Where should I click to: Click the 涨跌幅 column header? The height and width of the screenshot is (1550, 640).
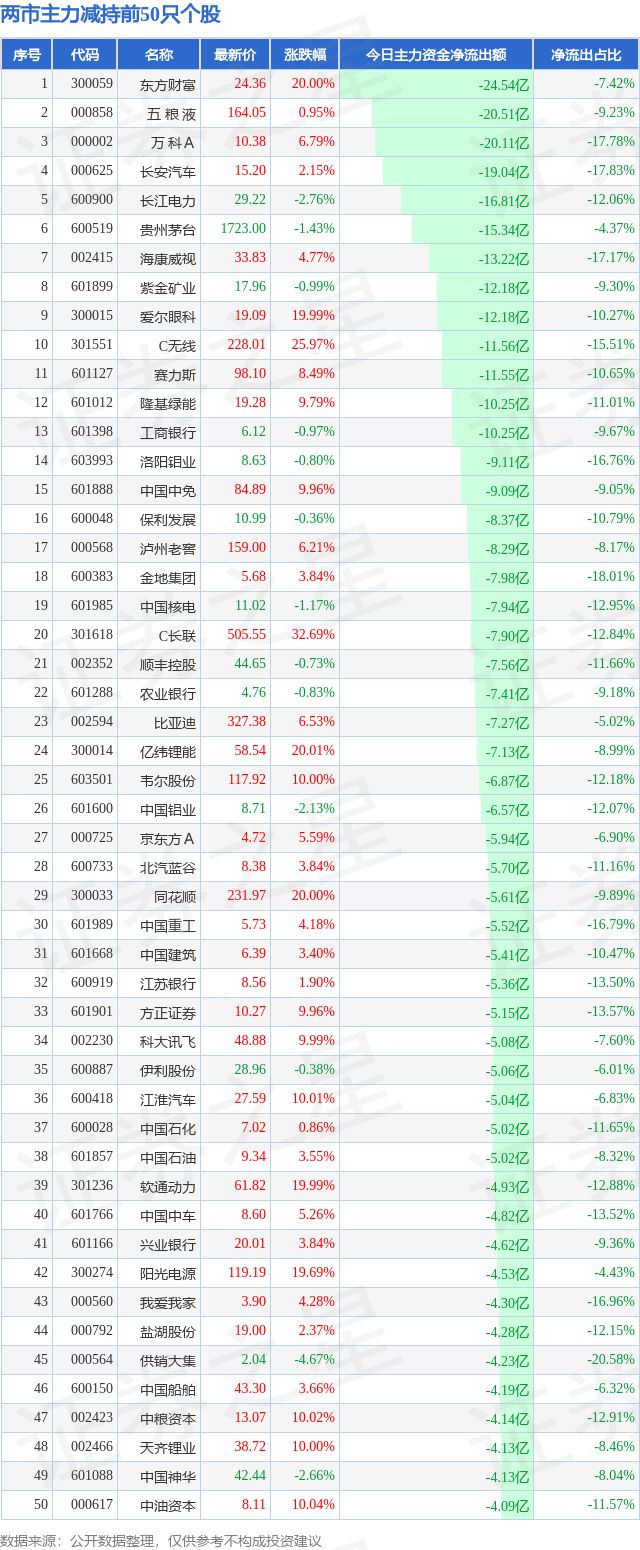[304, 55]
